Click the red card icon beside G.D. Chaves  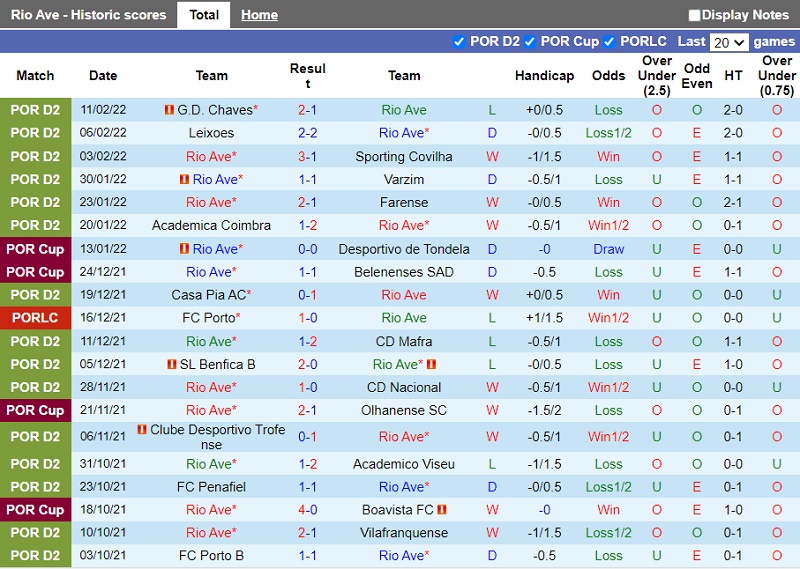point(169,110)
